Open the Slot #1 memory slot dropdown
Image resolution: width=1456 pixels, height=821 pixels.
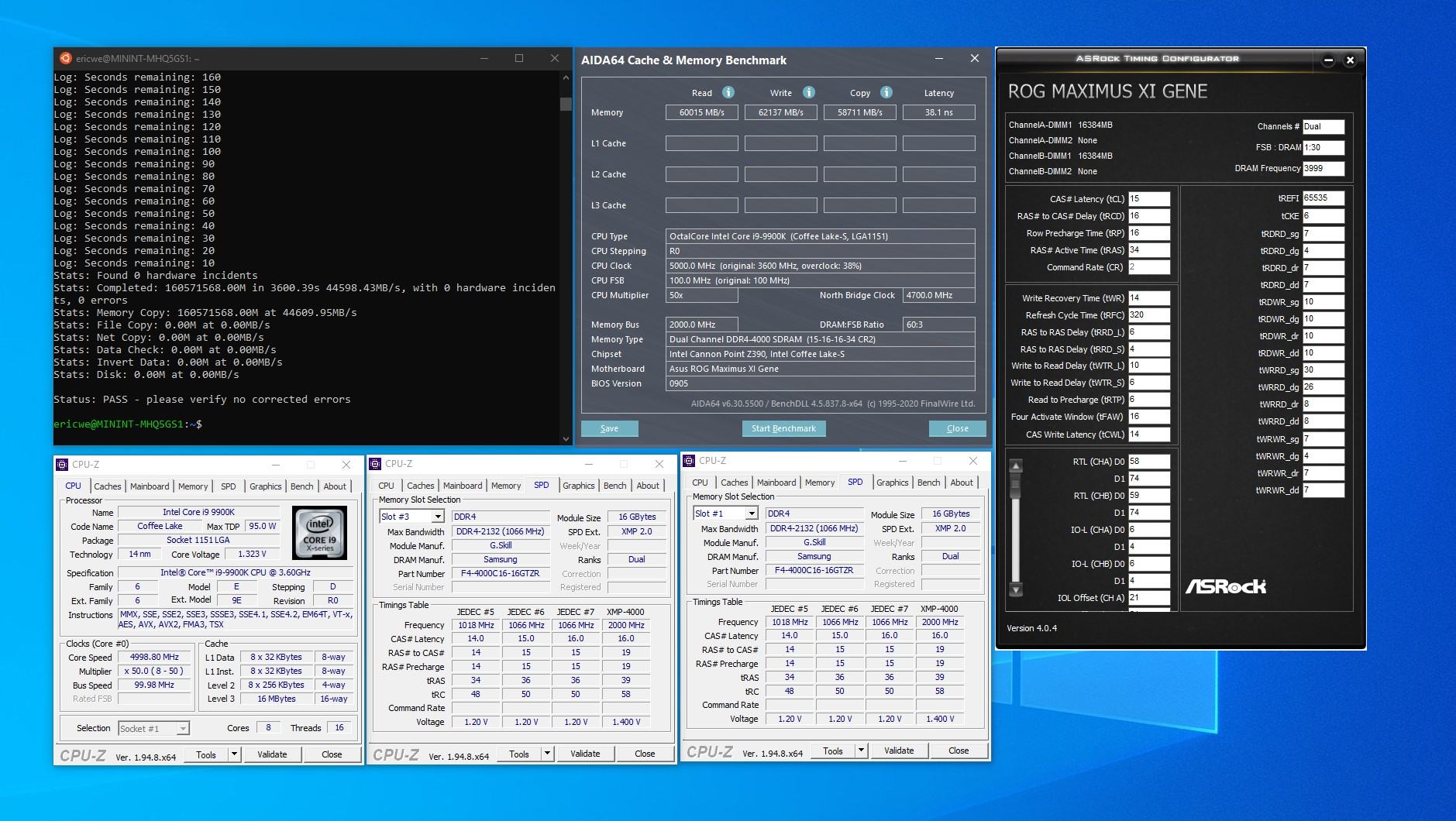[x=751, y=514]
